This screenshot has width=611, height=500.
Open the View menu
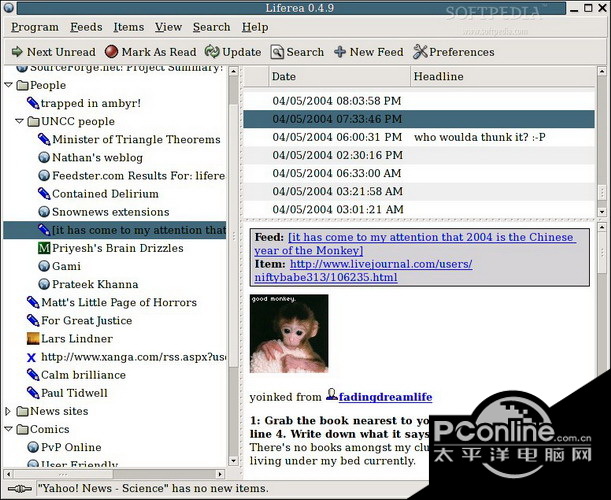pyautogui.click(x=168, y=27)
